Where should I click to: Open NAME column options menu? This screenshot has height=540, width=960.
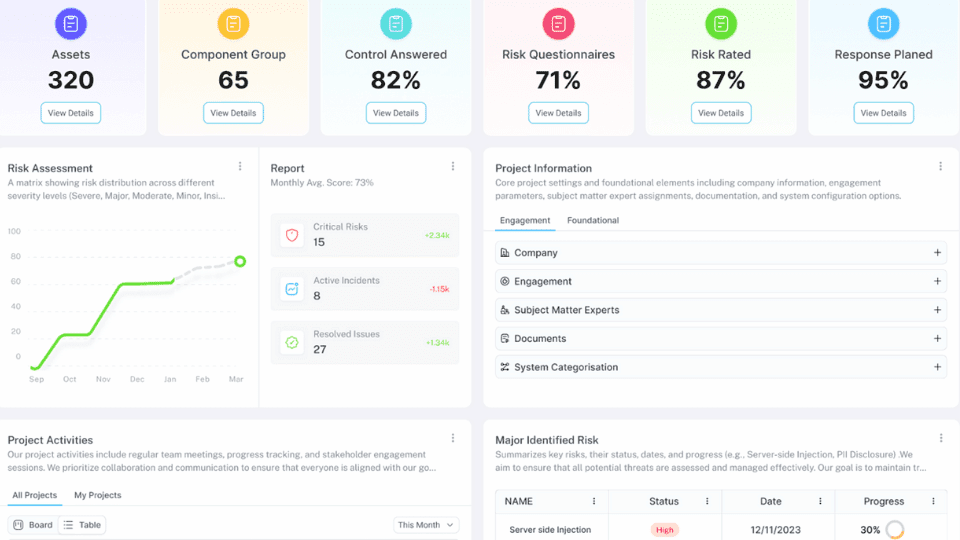pos(594,501)
